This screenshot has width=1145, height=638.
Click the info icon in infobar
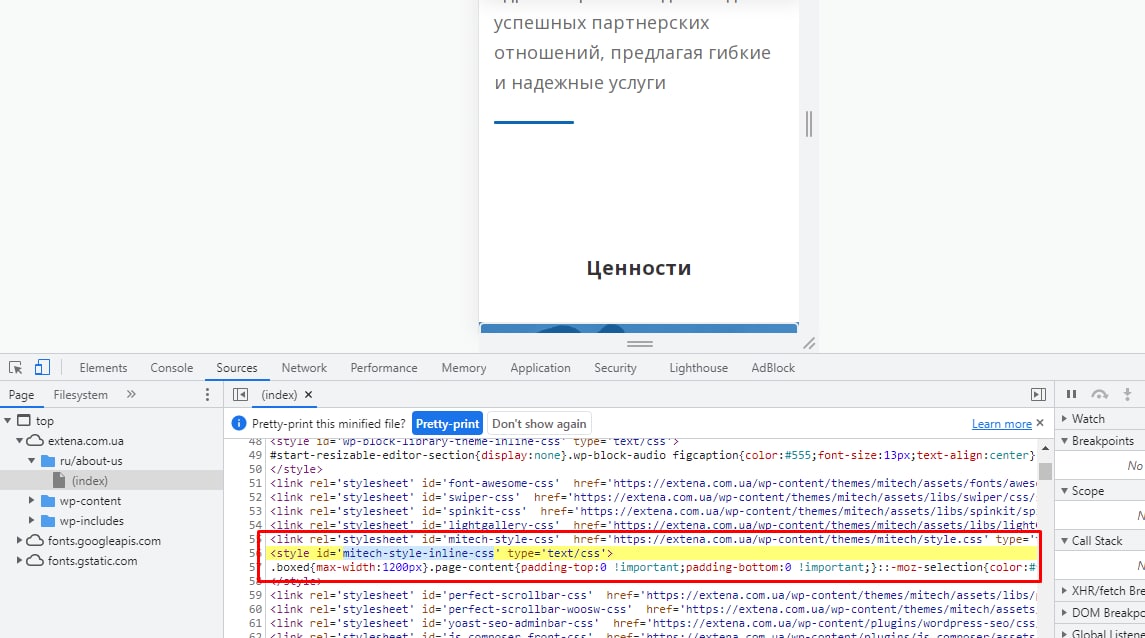click(238, 423)
